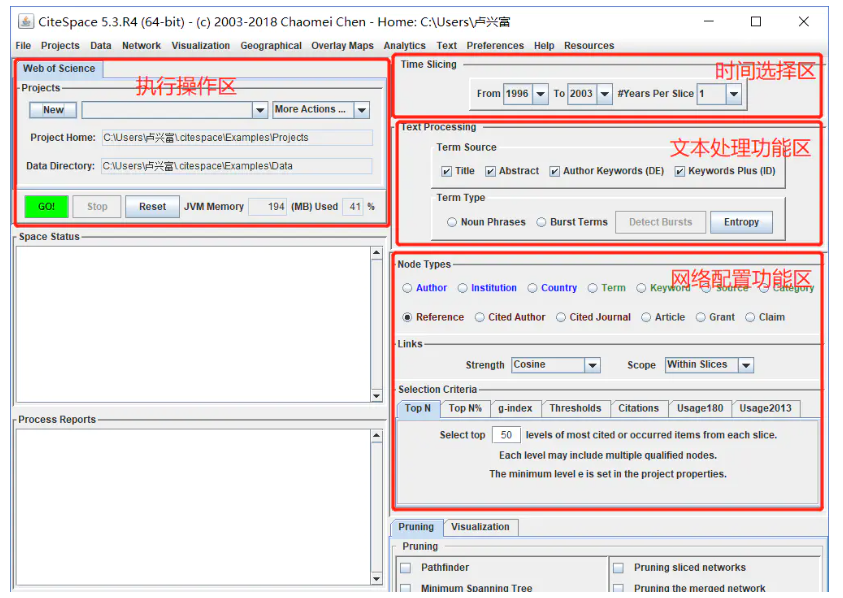
Task: Switch to the Usage180 tab
Action: click(x=700, y=409)
